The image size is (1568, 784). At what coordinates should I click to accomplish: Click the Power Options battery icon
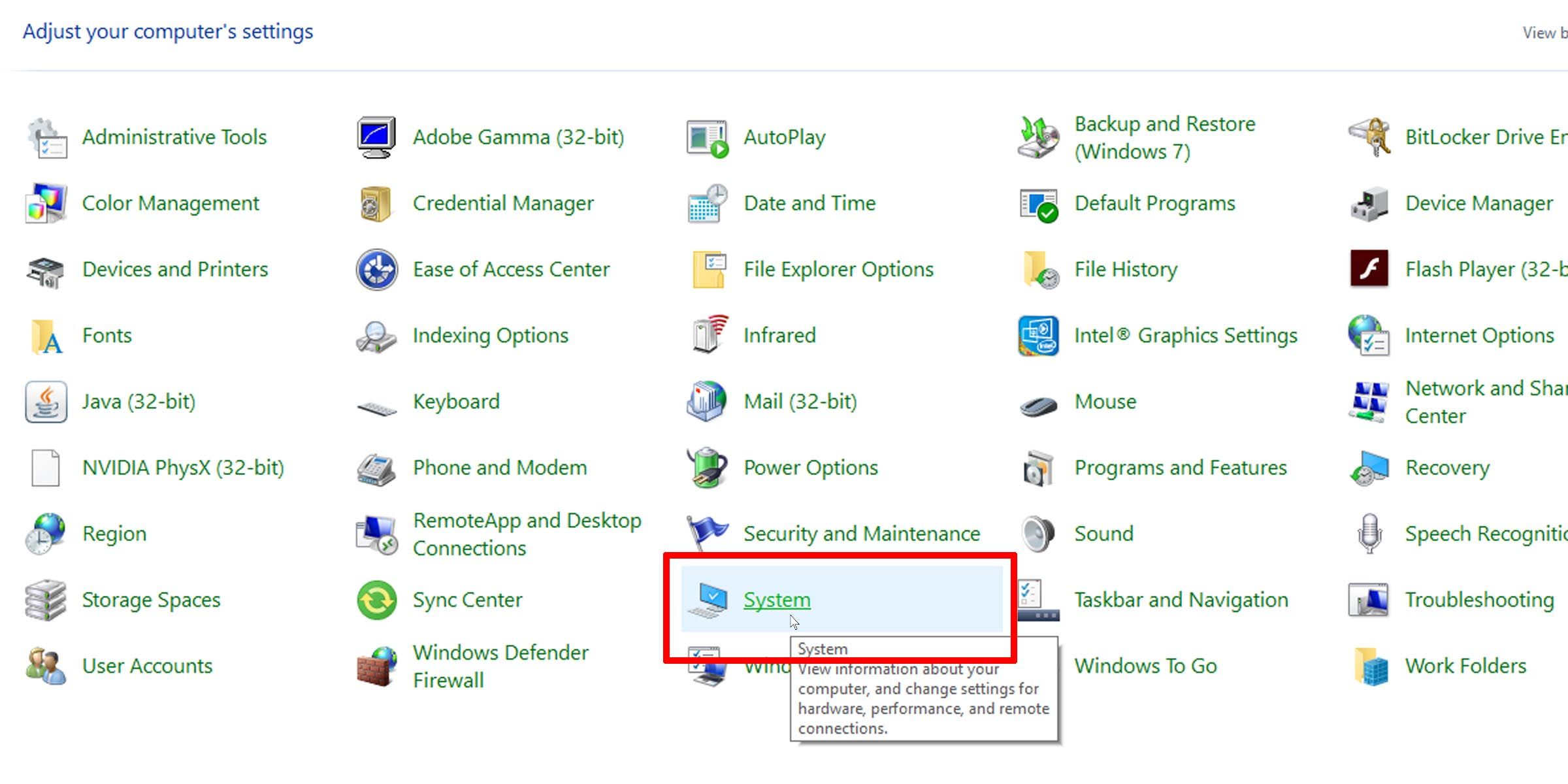pos(707,468)
